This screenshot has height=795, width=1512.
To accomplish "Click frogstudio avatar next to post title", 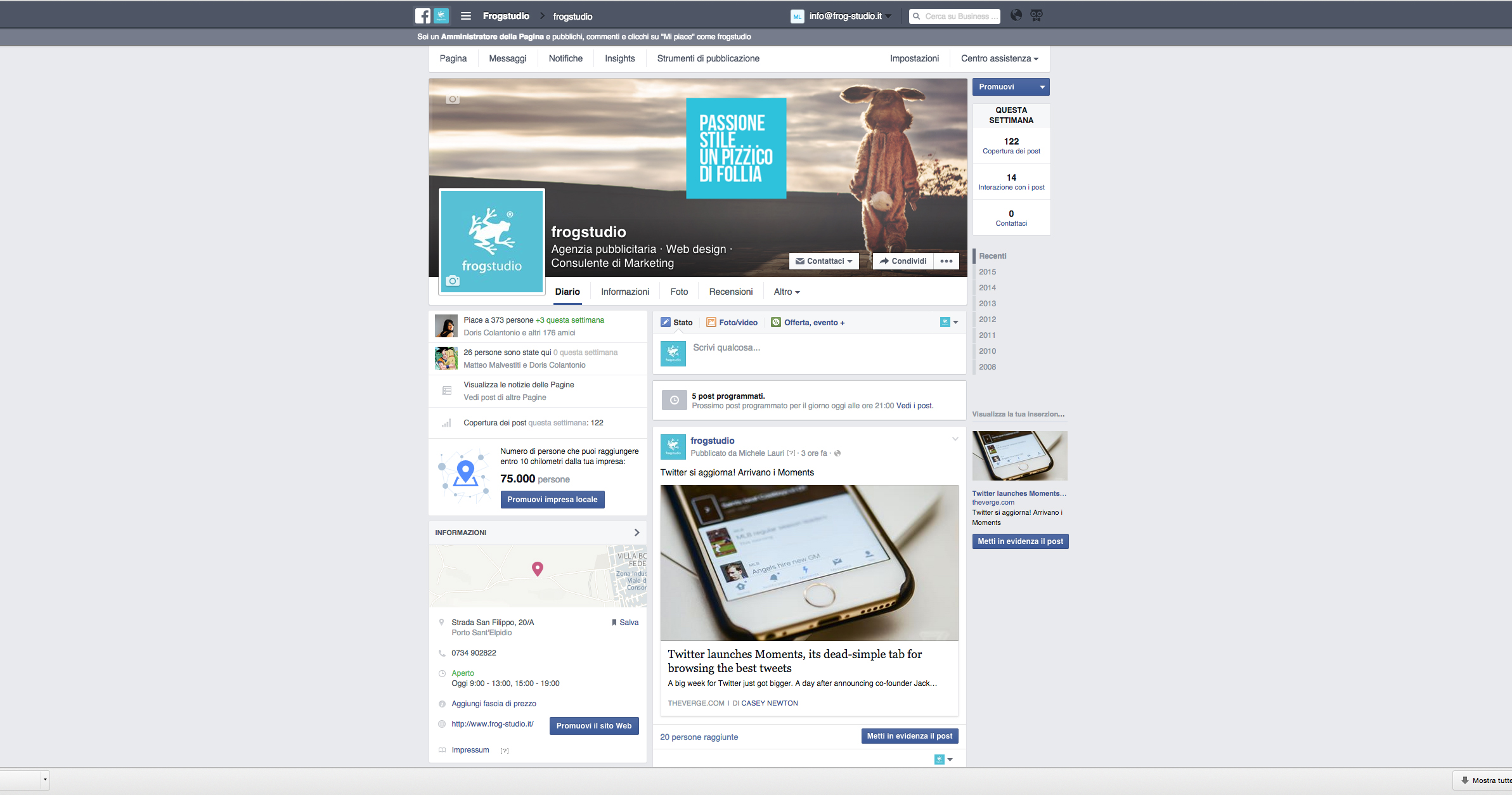I will pyautogui.click(x=673, y=447).
